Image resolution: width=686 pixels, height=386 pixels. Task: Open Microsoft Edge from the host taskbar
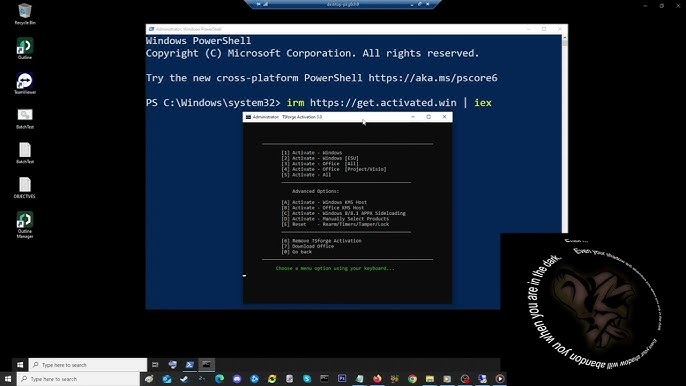(x=219, y=379)
